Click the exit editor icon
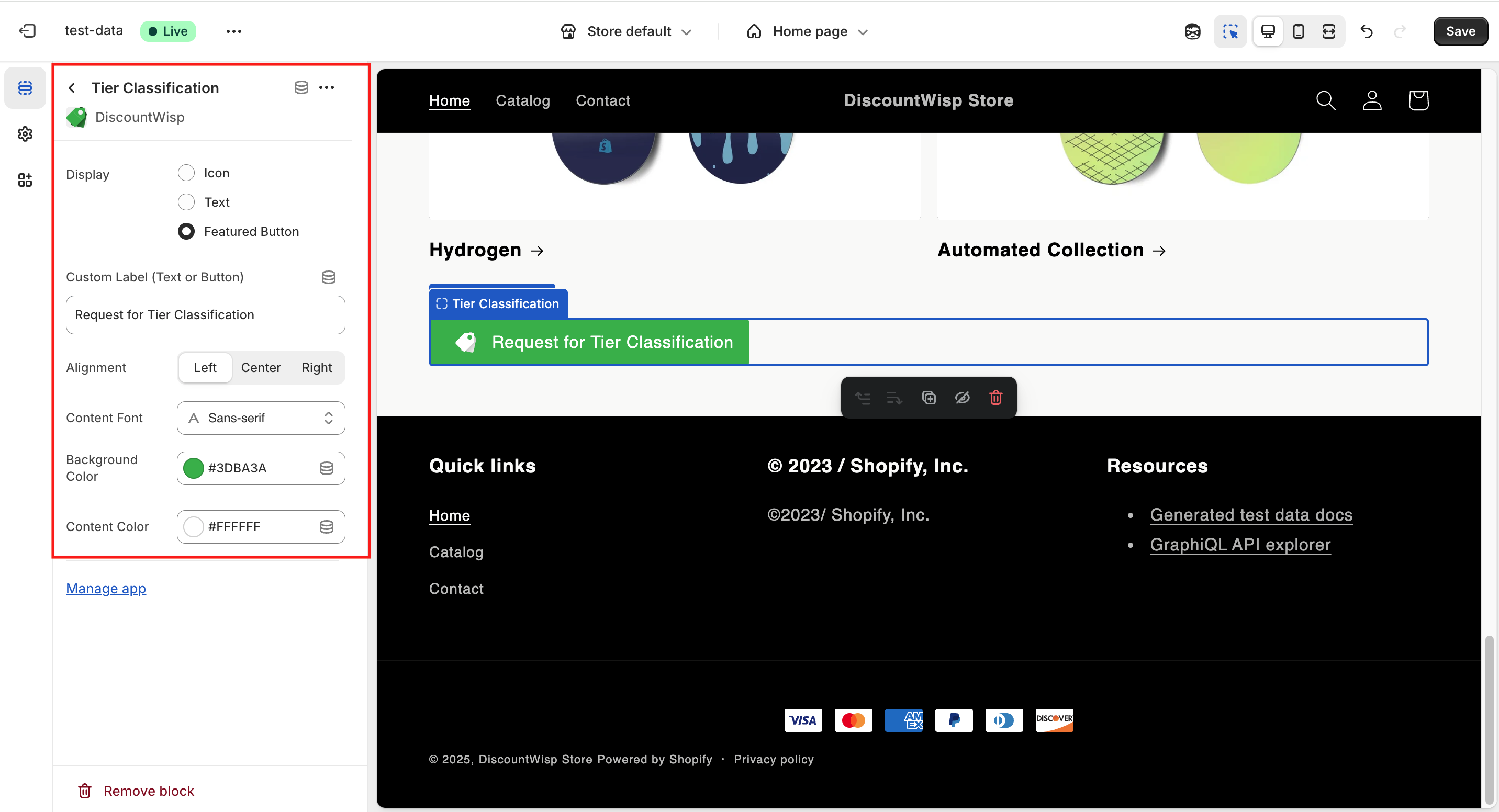 tap(27, 31)
